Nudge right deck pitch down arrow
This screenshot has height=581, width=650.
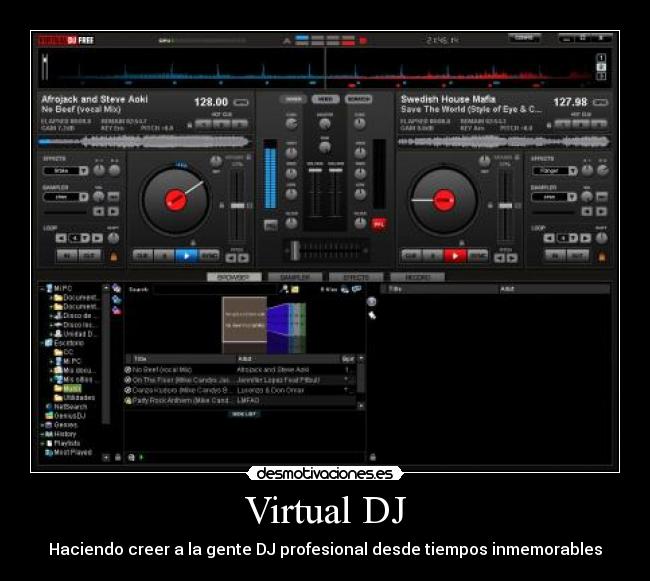click(x=500, y=258)
